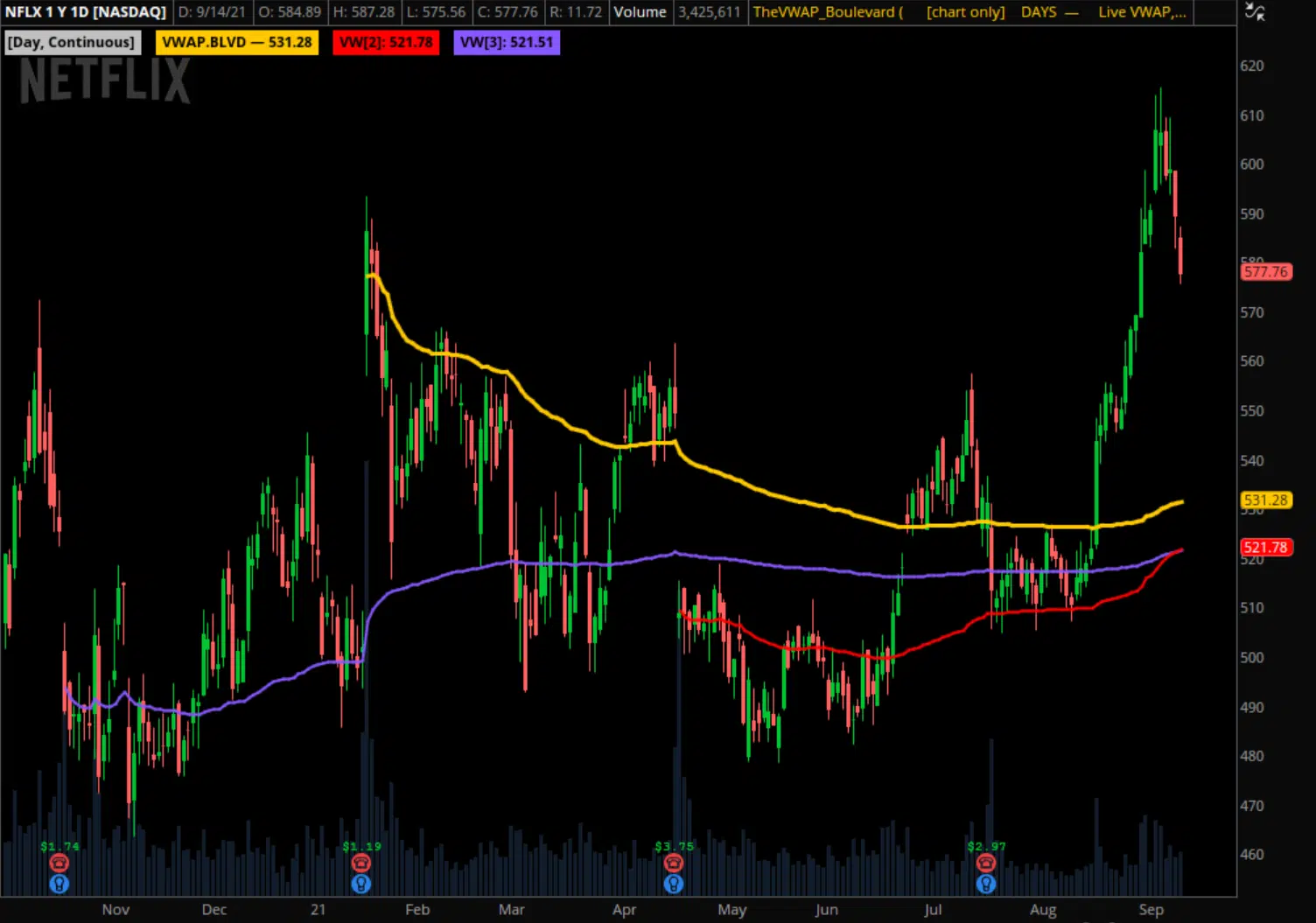
Task: Click the 620 price axis label
Action: point(1252,66)
